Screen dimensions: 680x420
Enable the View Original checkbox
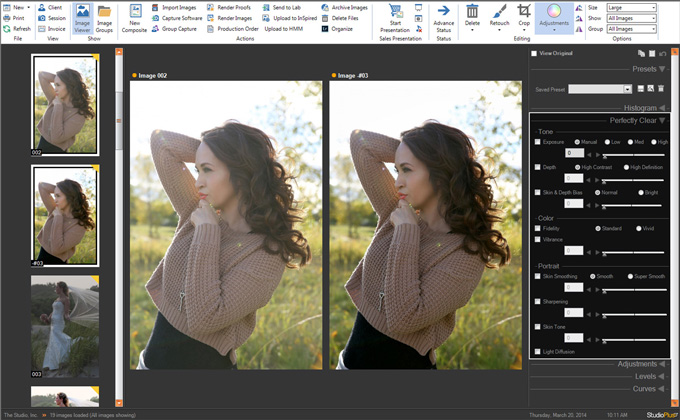pyautogui.click(x=534, y=53)
